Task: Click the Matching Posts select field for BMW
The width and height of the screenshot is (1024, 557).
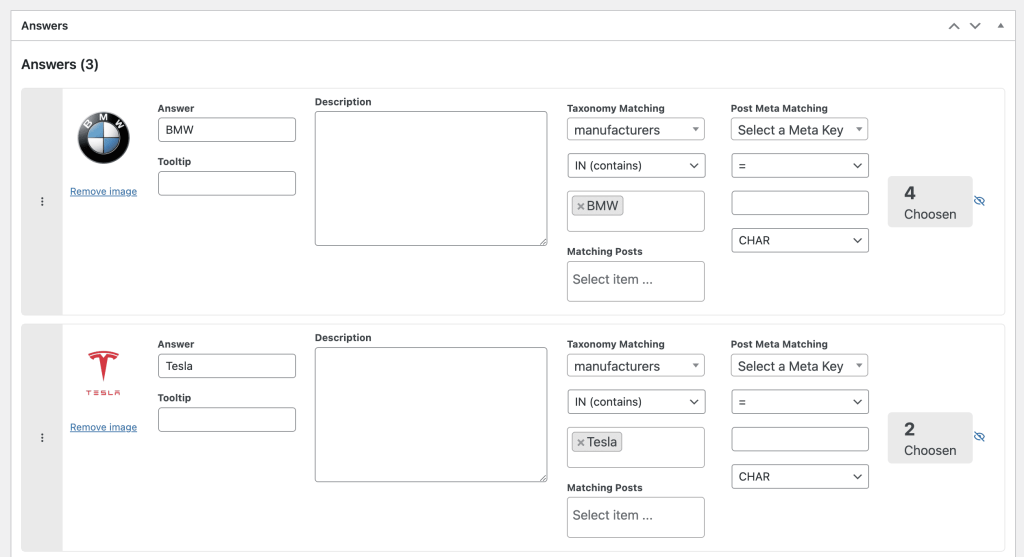Action: point(635,280)
